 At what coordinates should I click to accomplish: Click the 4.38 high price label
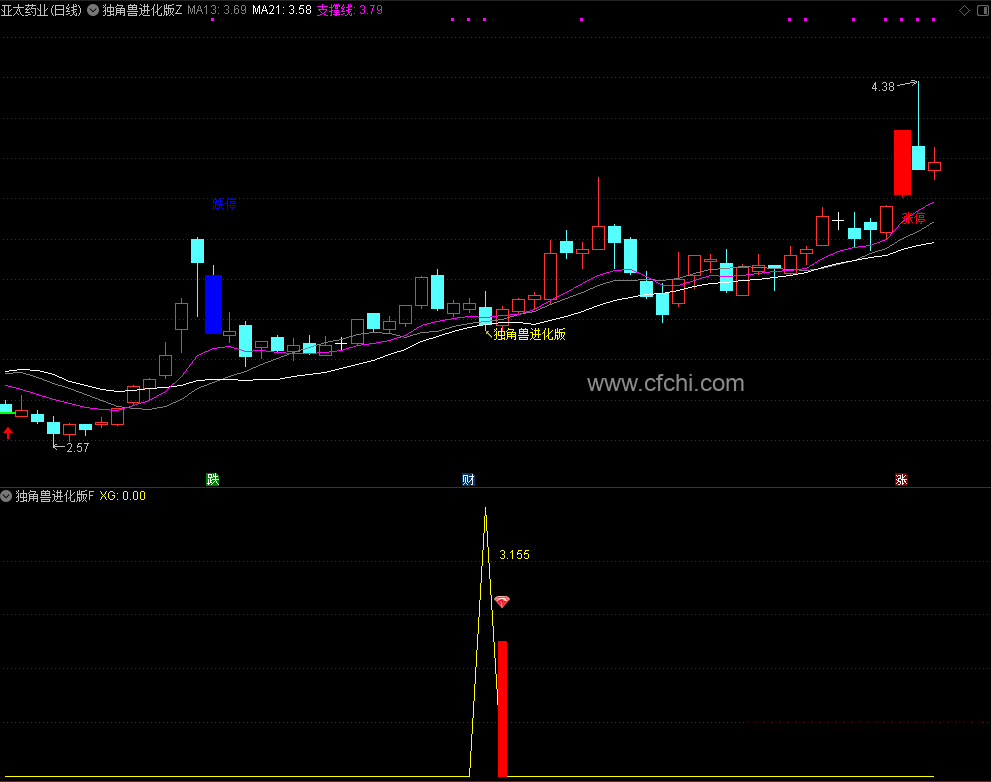(883, 87)
